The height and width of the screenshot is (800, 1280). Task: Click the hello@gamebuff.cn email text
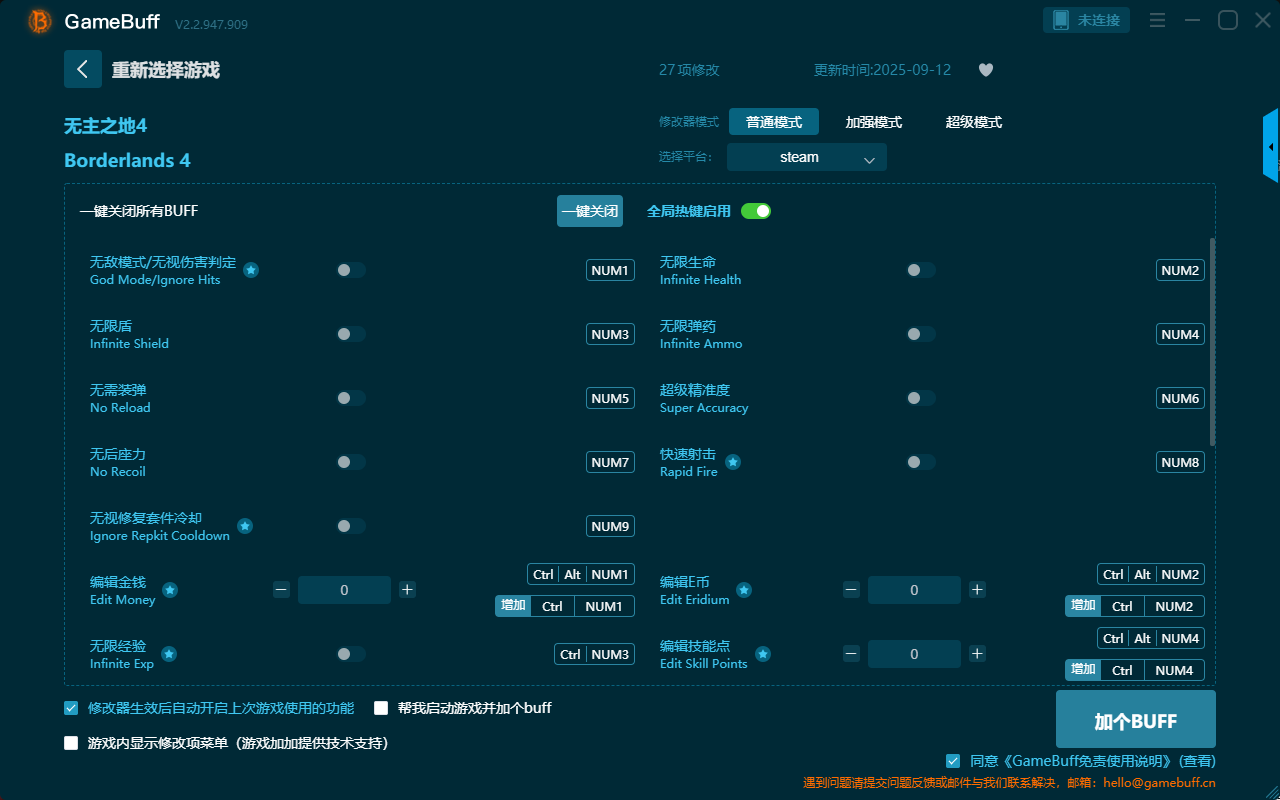[x=1159, y=783]
